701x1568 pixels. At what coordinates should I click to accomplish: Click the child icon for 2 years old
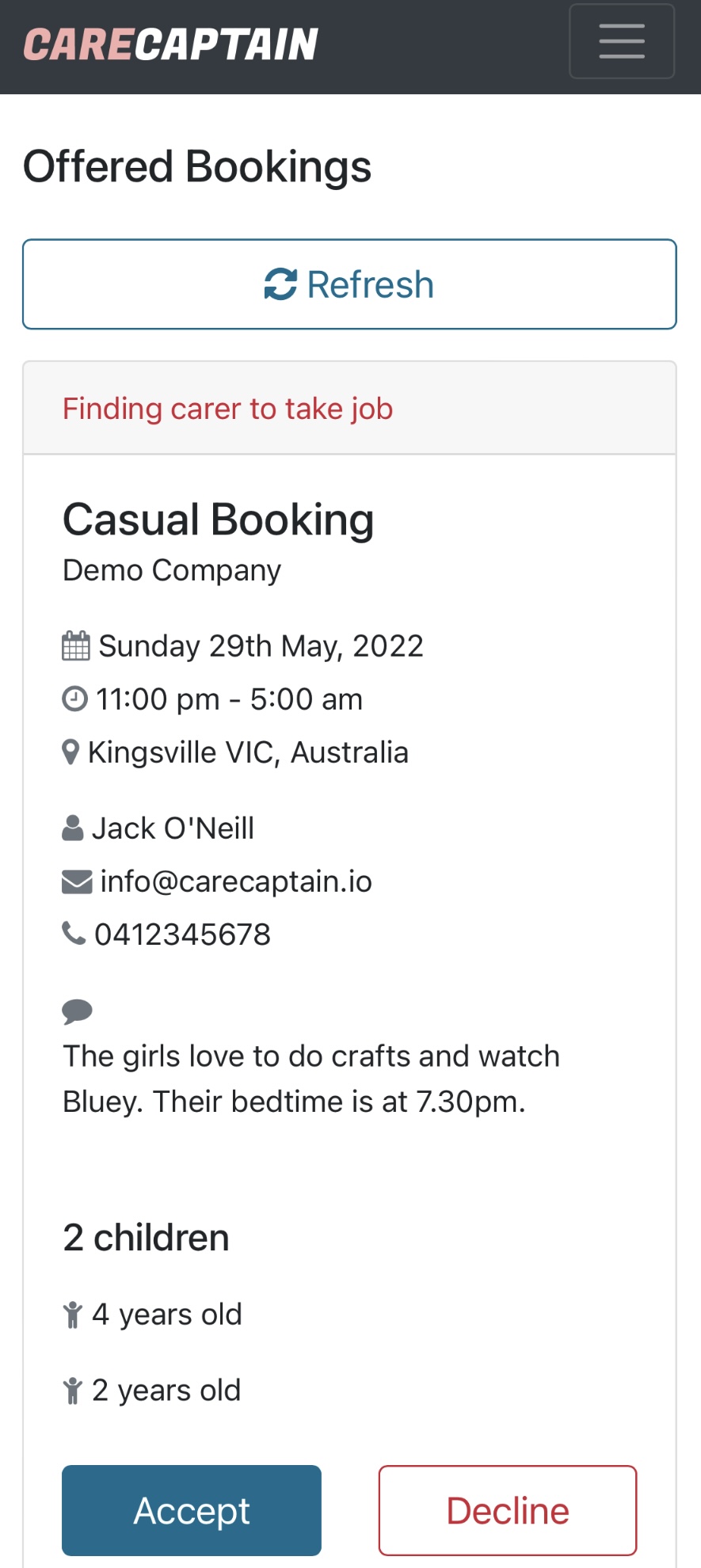coord(73,1391)
